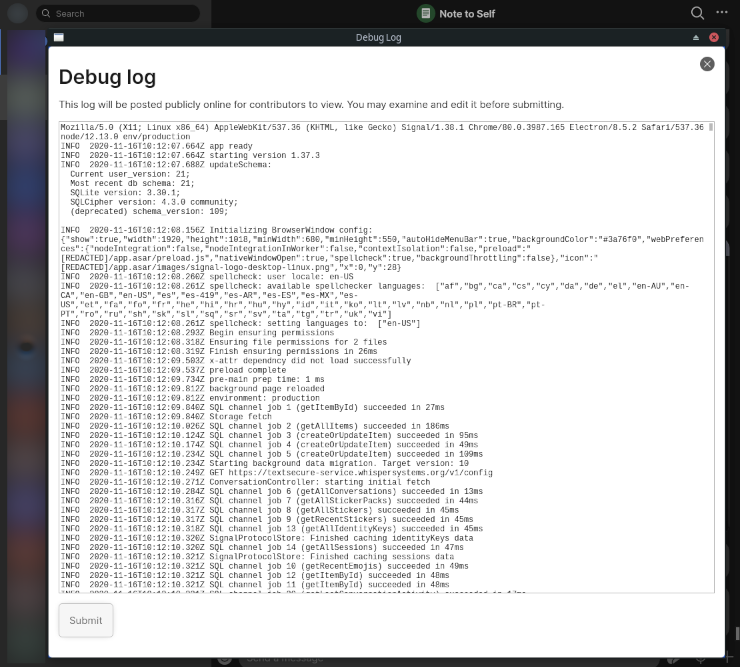The image size is (740, 667).
Task: Click the magnifier icon inside the Search box
Action: 46,14
